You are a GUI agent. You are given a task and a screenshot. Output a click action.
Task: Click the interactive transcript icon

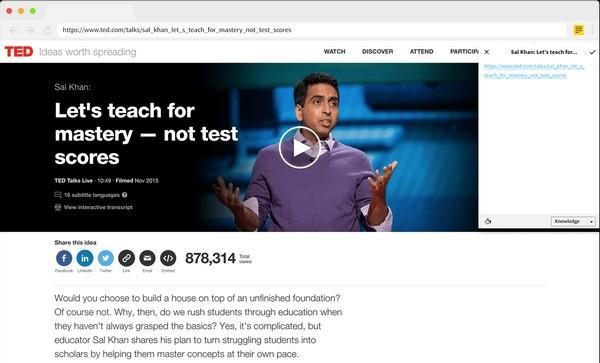pyautogui.click(x=58, y=207)
